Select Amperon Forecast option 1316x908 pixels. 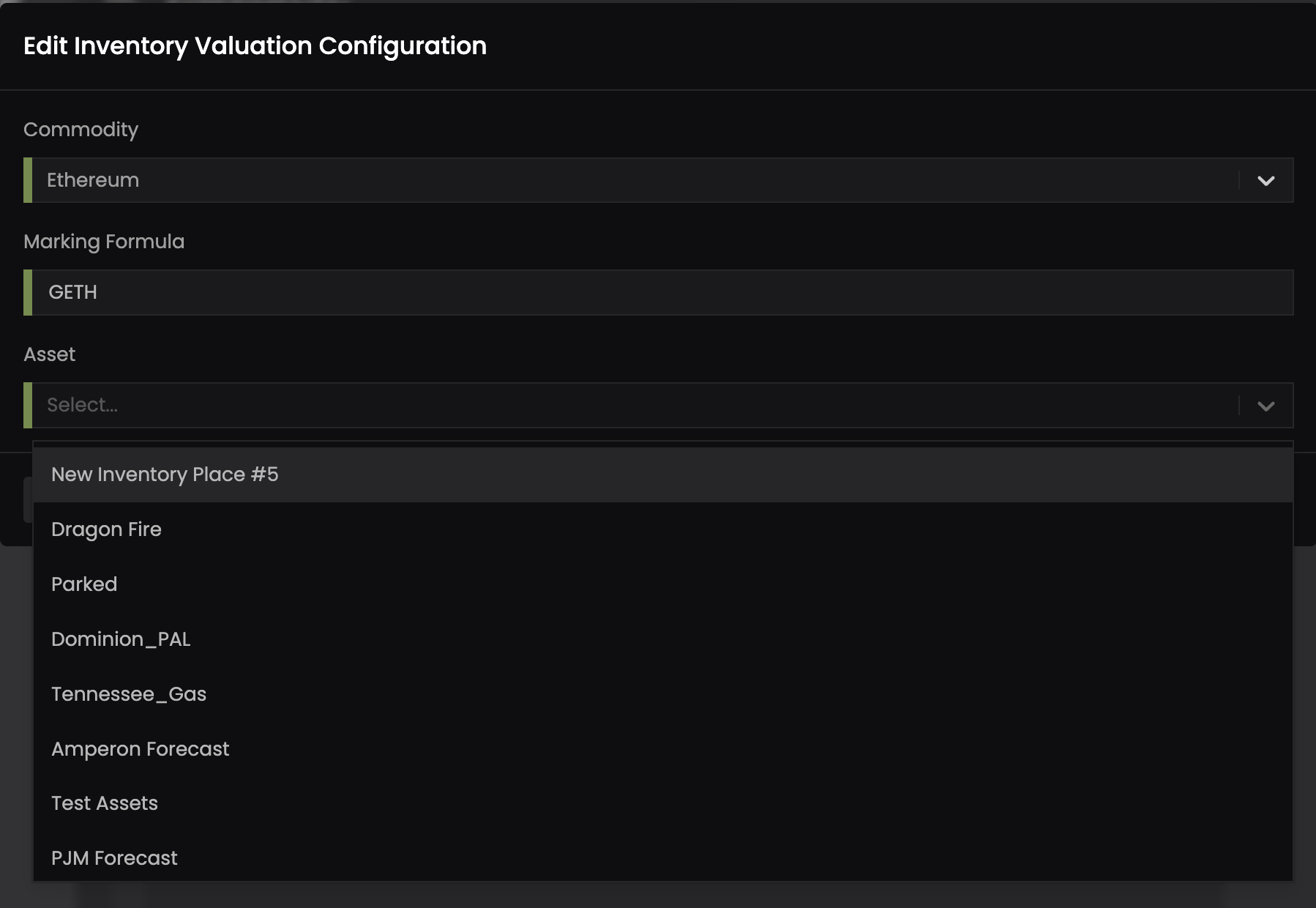[x=140, y=749]
